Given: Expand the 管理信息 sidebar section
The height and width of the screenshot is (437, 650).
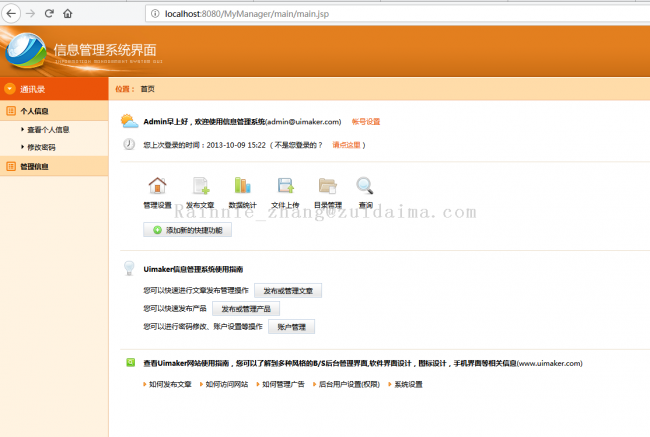Looking at the screenshot, I should 34,166.
